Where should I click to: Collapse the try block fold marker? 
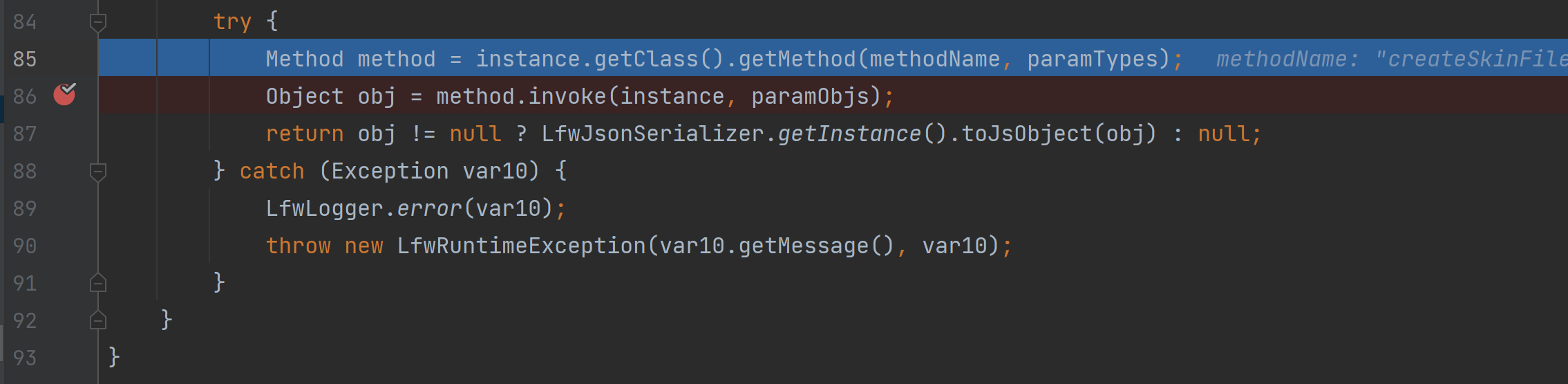pyautogui.click(x=98, y=23)
